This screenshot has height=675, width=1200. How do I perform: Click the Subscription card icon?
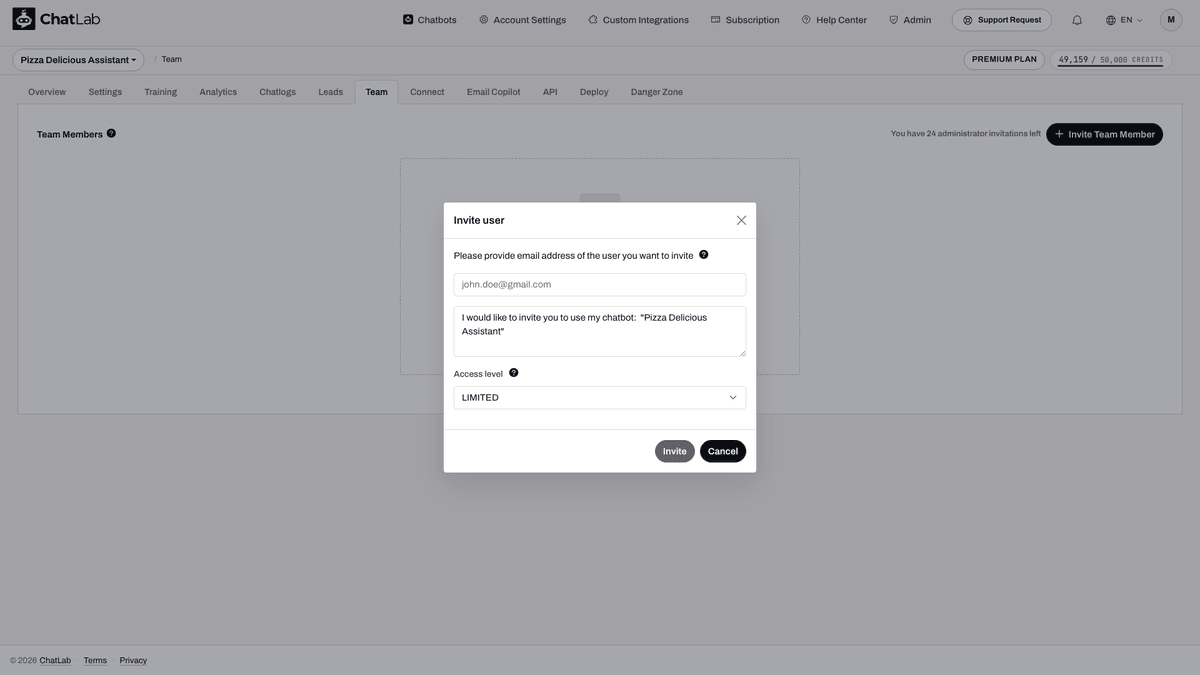pos(716,19)
